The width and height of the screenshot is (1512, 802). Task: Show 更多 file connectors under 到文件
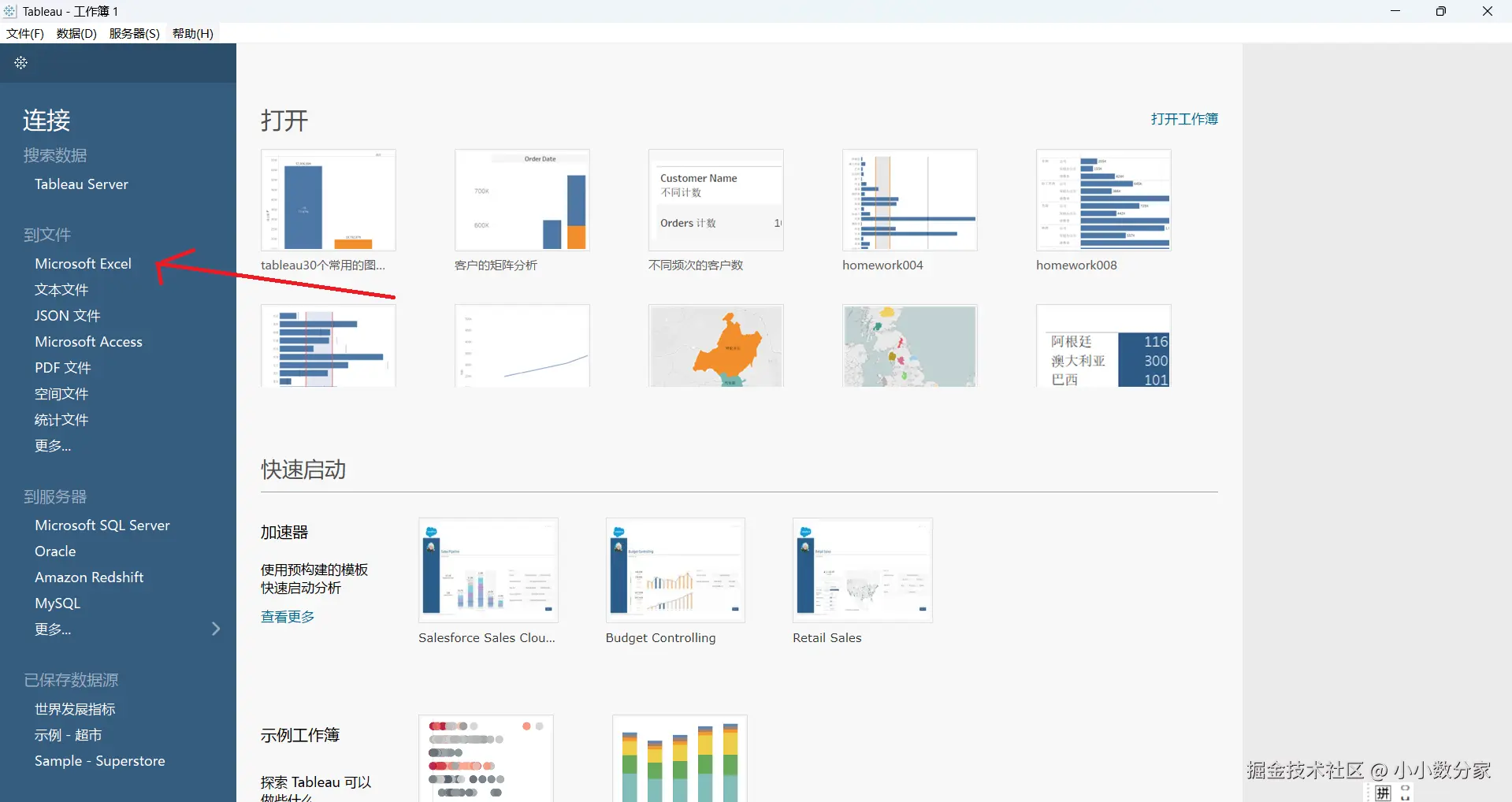(x=53, y=446)
